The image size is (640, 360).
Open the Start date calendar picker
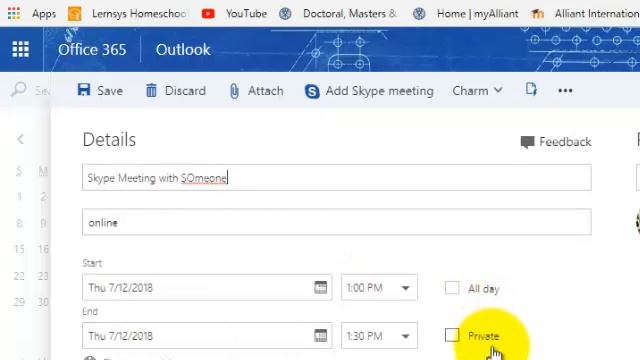[320, 287]
